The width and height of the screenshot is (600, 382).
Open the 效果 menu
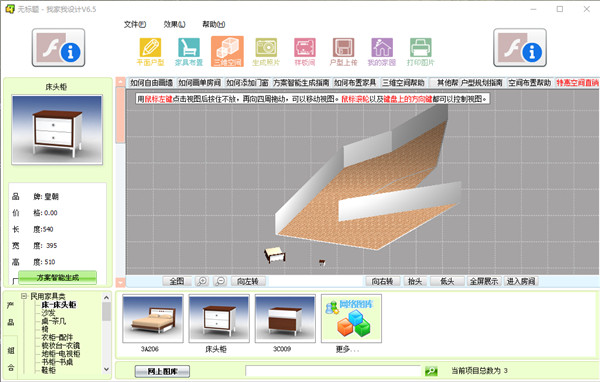[x=174, y=24]
